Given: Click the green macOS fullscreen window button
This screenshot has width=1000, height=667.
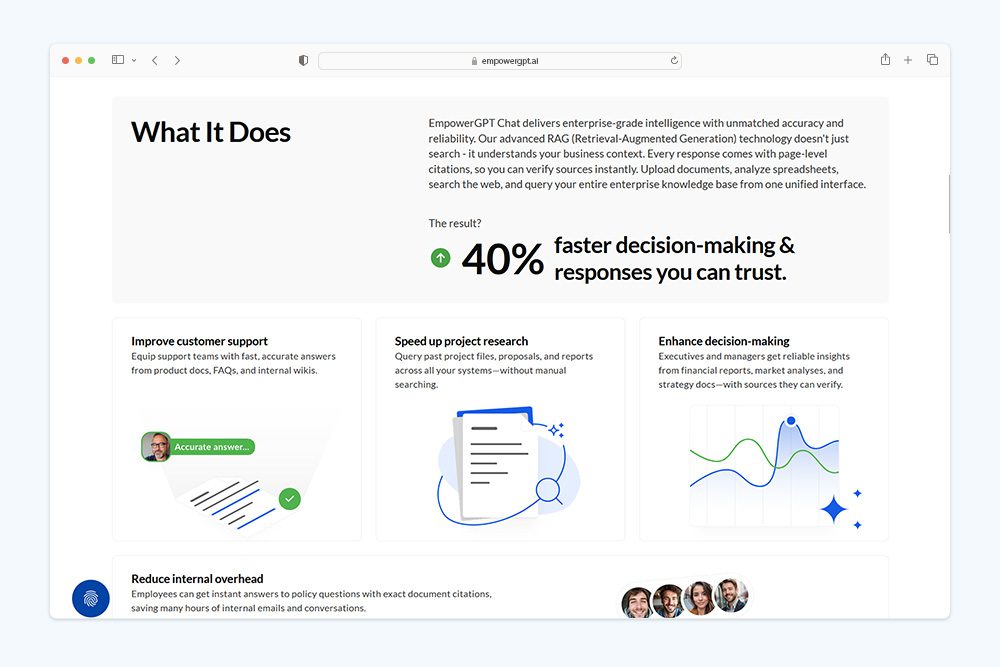Looking at the screenshot, I should (92, 61).
